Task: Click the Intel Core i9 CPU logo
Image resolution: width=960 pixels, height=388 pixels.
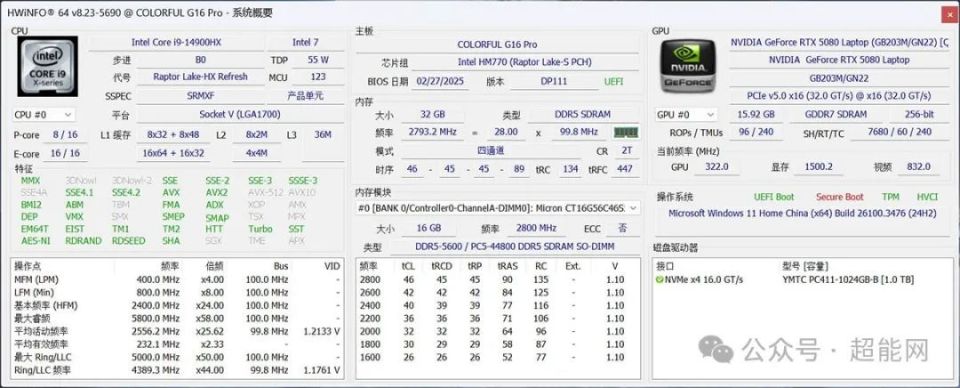Action: point(47,65)
